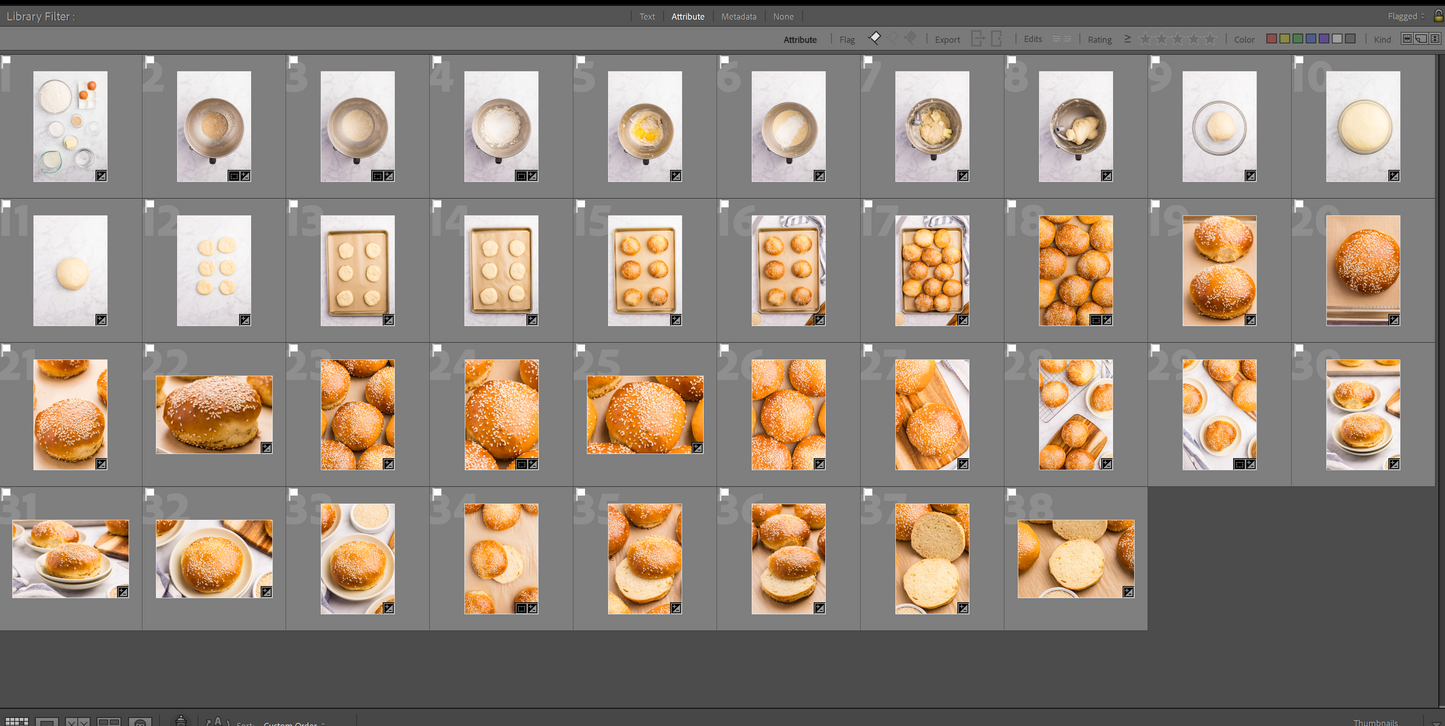Toggle the pick flag on photo 22
The height and width of the screenshot is (726, 1445).
pyautogui.click(x=151, y=349)
